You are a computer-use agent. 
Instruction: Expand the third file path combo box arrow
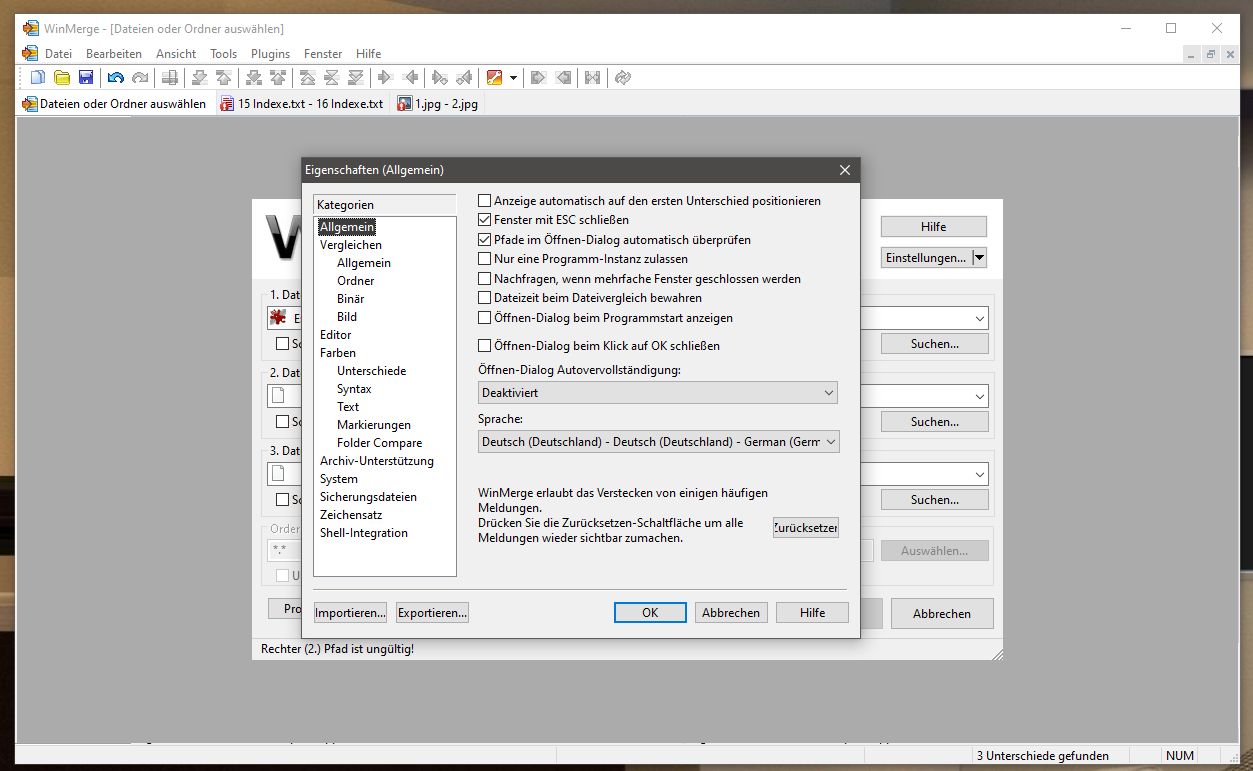(x=978, y=474)
